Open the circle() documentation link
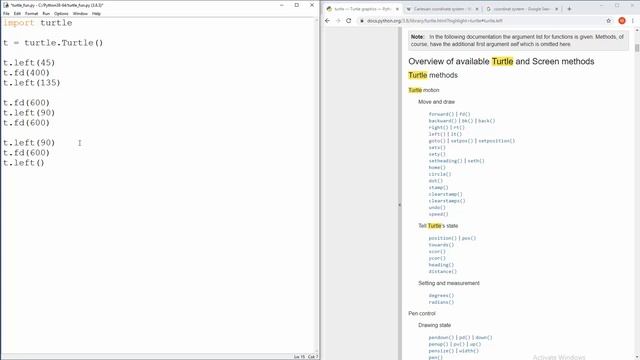This screenshot has height=360, width=640. coord(440,174)
